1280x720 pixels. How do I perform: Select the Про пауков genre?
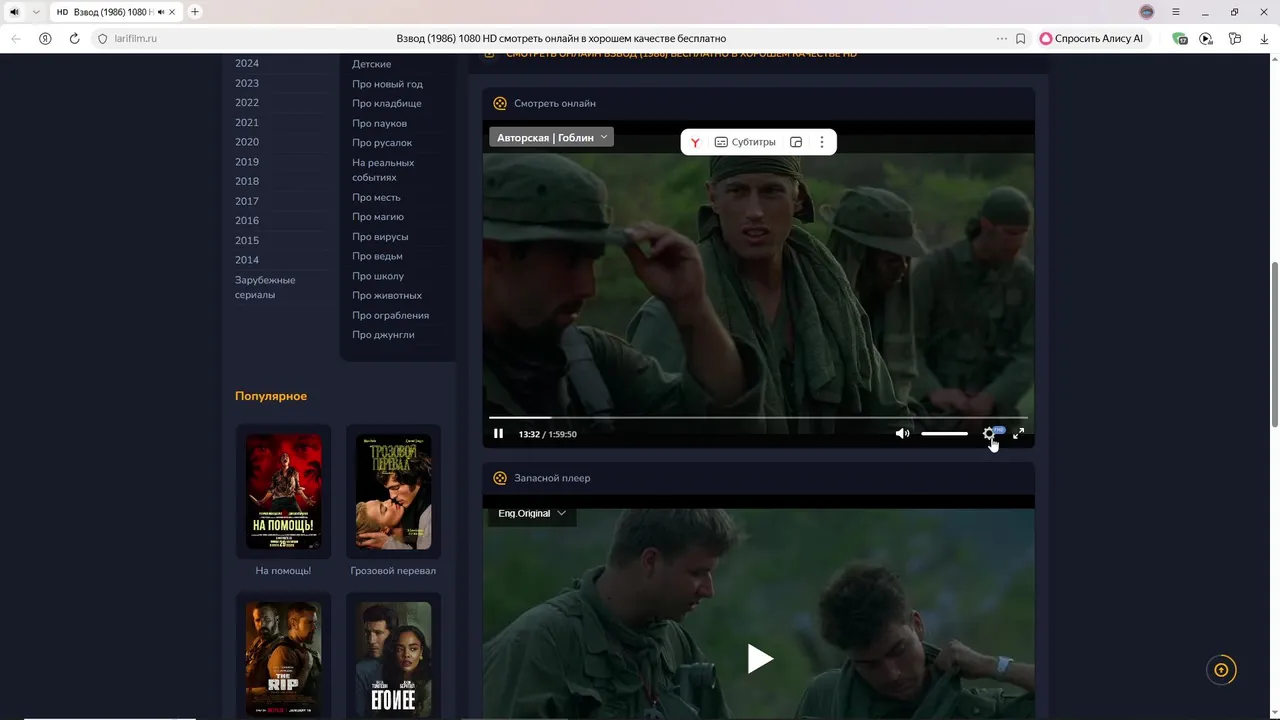click(x=379, y=123)
